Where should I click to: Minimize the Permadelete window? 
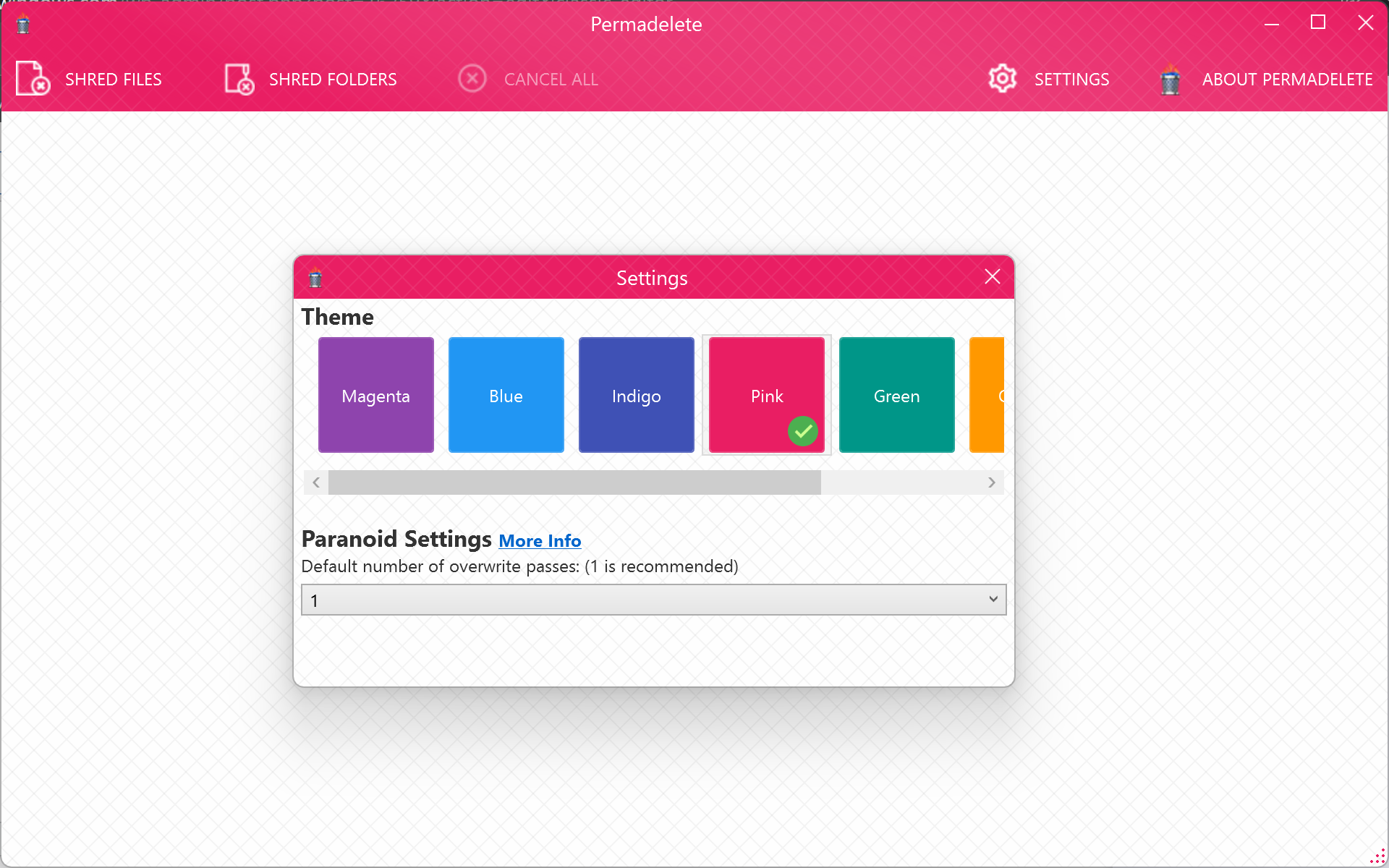1272,24
